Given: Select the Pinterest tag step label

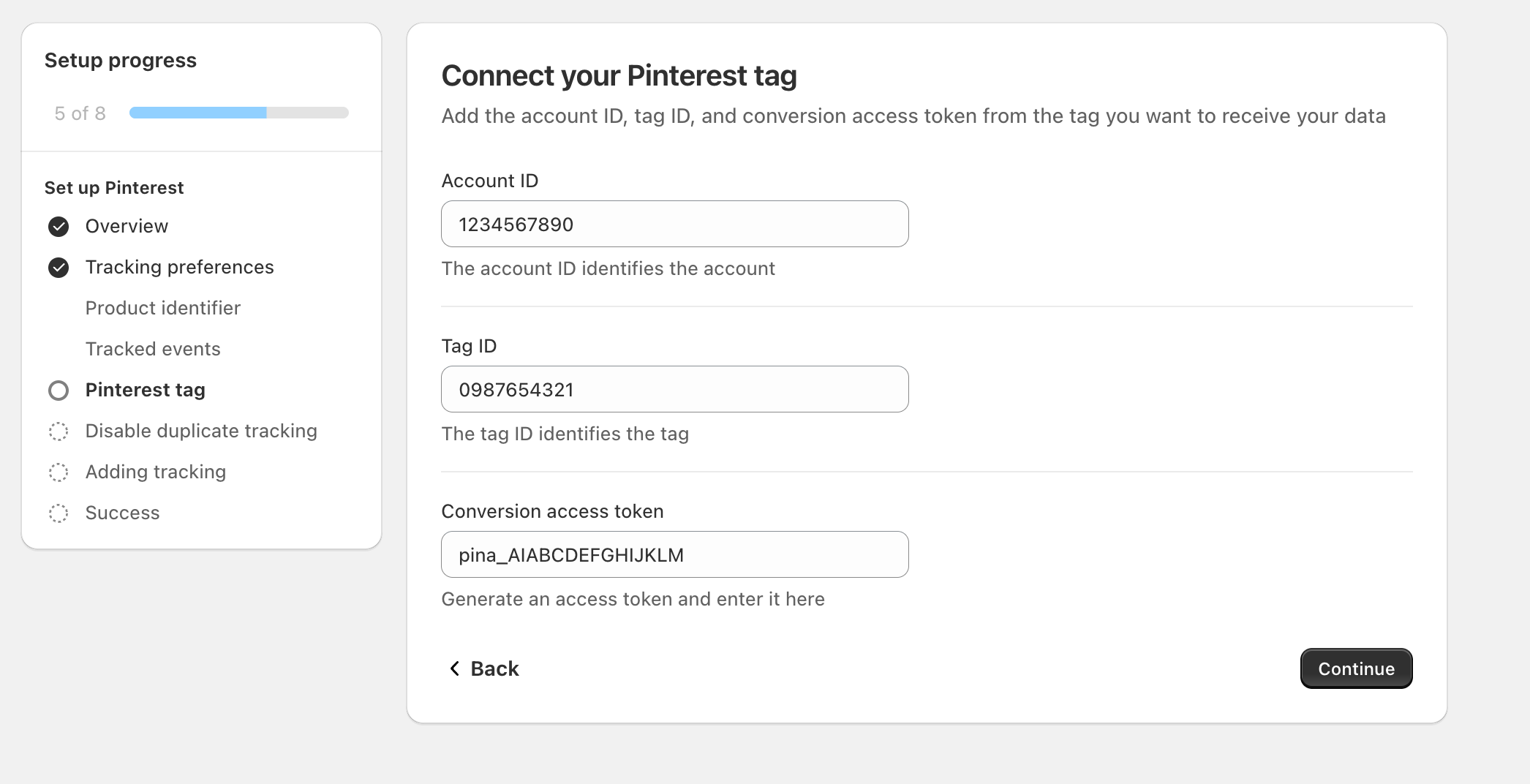Looking at the screenshot, I should [145, 390].
